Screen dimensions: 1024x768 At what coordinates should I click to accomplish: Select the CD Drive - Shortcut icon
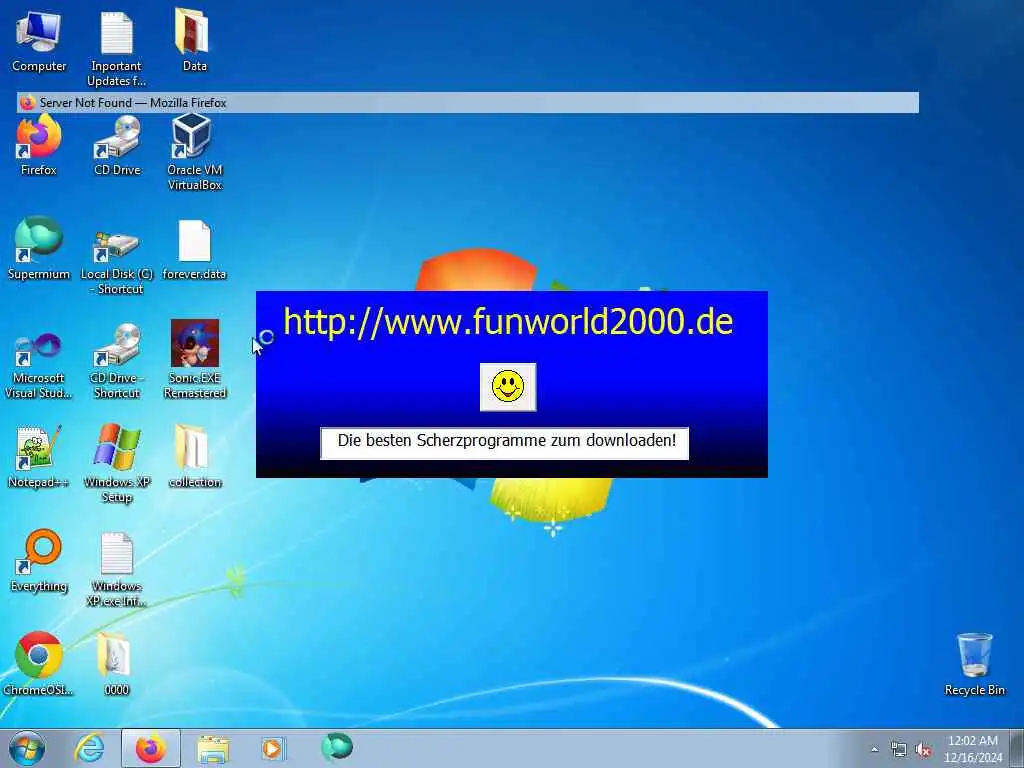point(117,362)
